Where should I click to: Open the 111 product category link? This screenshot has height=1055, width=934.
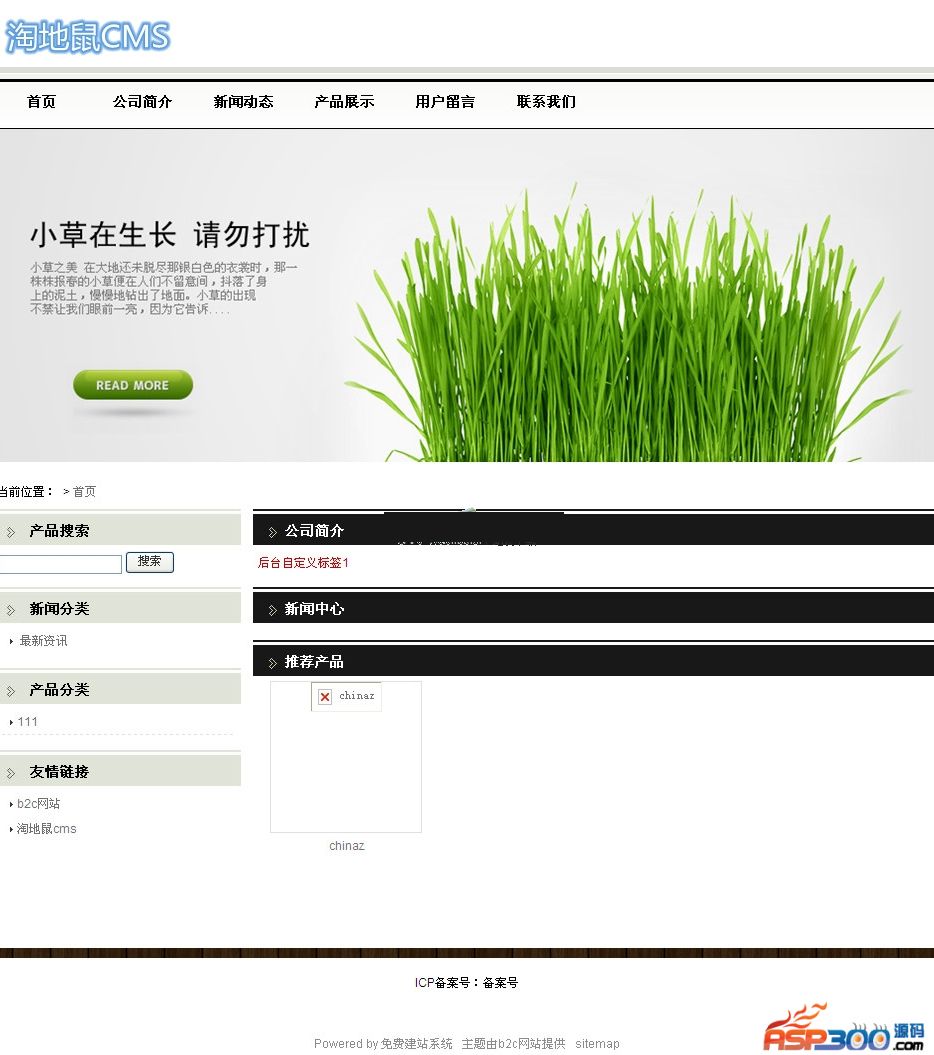coord(27,722)
